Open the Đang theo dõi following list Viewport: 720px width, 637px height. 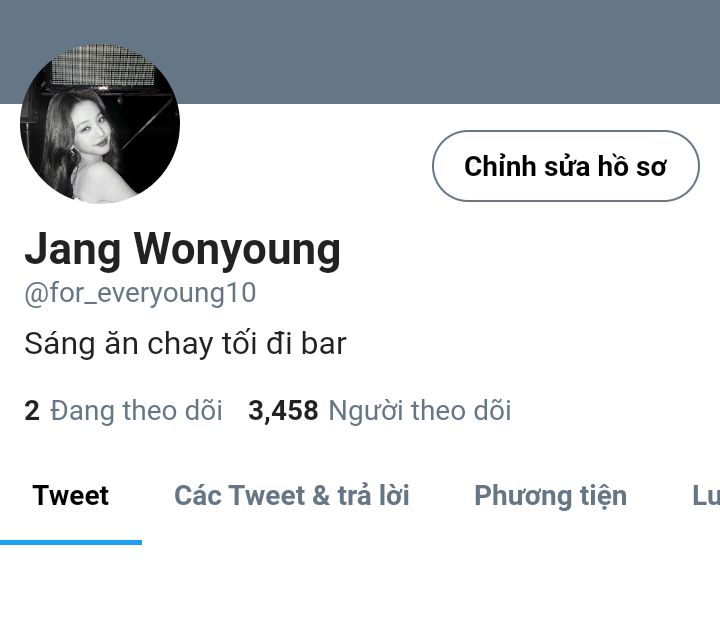tap(136, 410)
